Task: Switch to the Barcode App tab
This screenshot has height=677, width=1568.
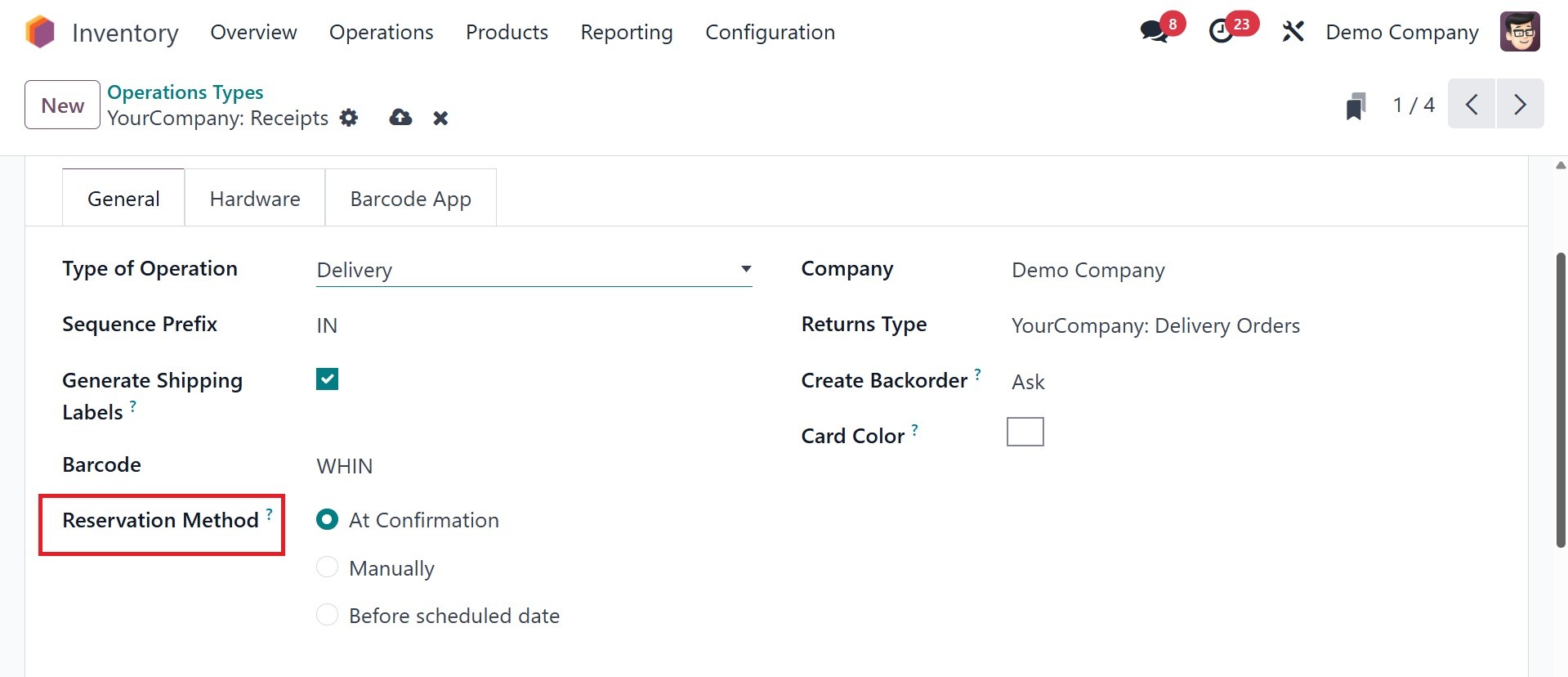Action: (x=410, y=199)
